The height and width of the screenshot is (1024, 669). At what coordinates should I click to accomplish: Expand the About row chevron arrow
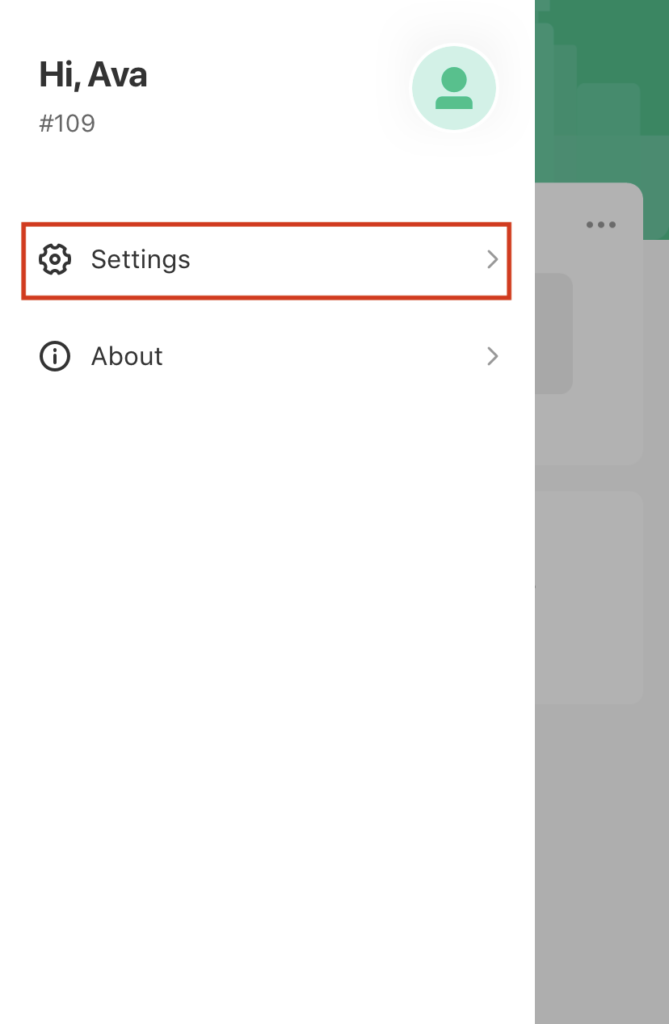(493, 356)
